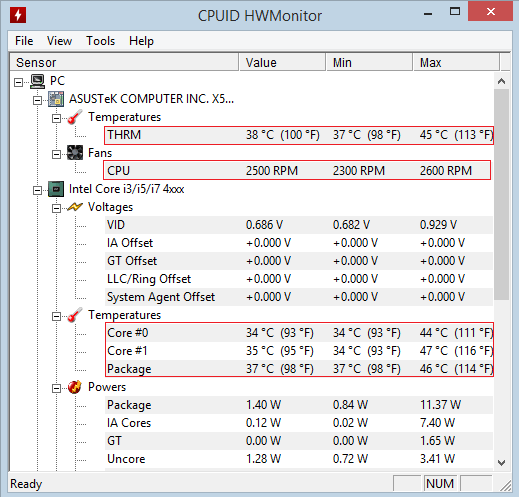Click the Powers flame icon
The height and width of the screenshot is (497, 519).
75,387
